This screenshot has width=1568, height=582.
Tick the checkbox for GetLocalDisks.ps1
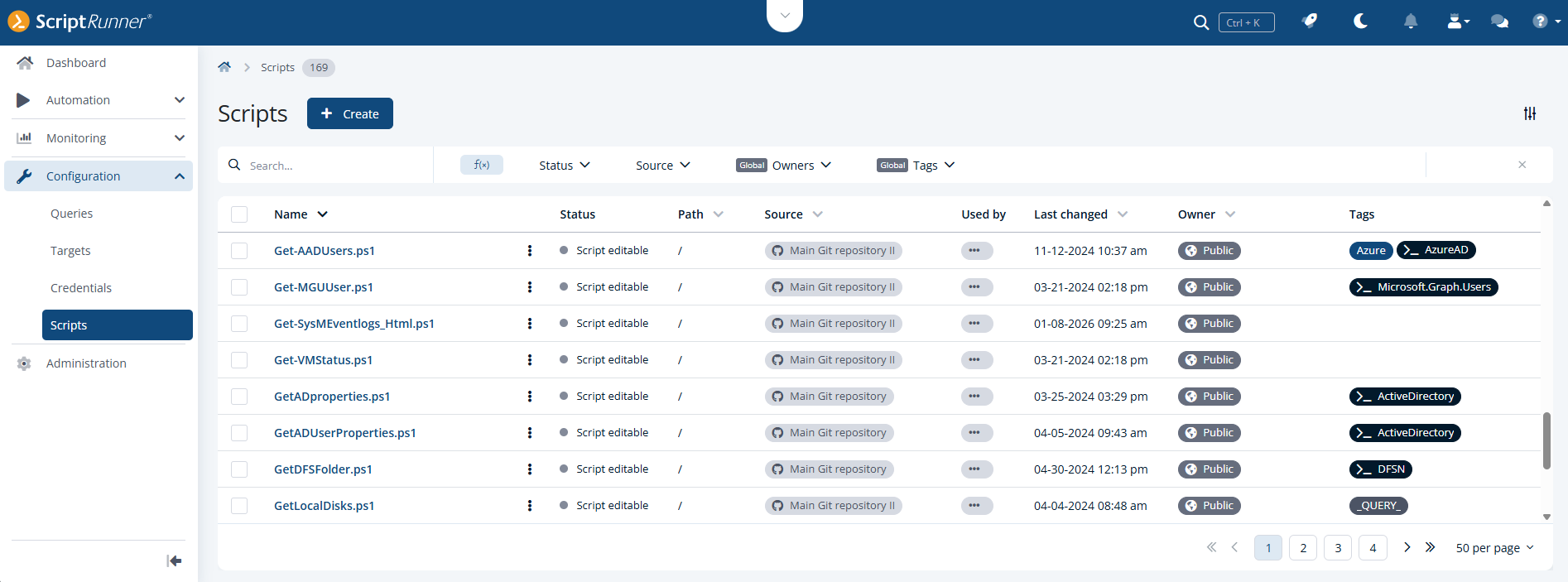pyautogui.click(x=239, y=506)
